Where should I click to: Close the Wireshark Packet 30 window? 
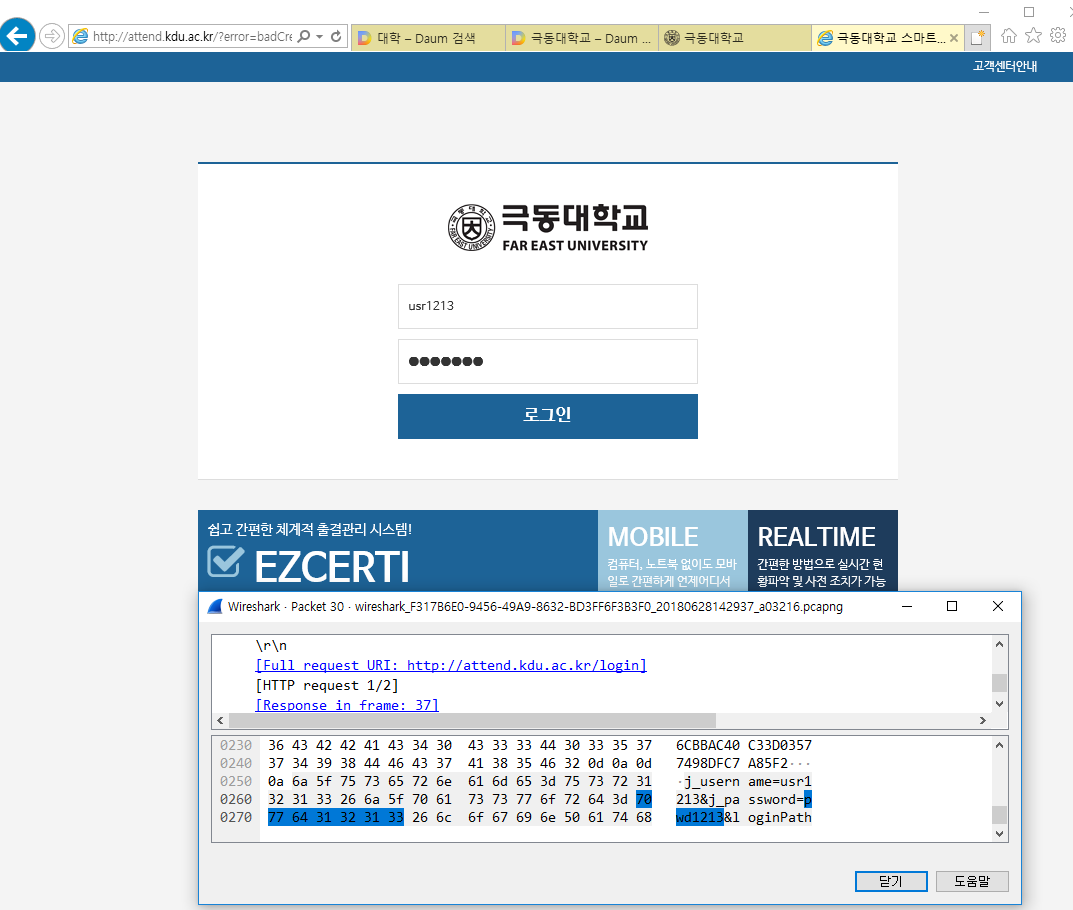coord(998,606)
